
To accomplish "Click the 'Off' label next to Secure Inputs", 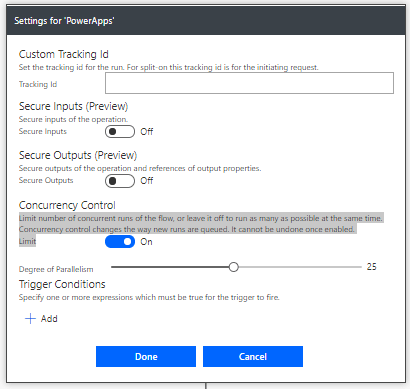I will [x=147, y=132].
